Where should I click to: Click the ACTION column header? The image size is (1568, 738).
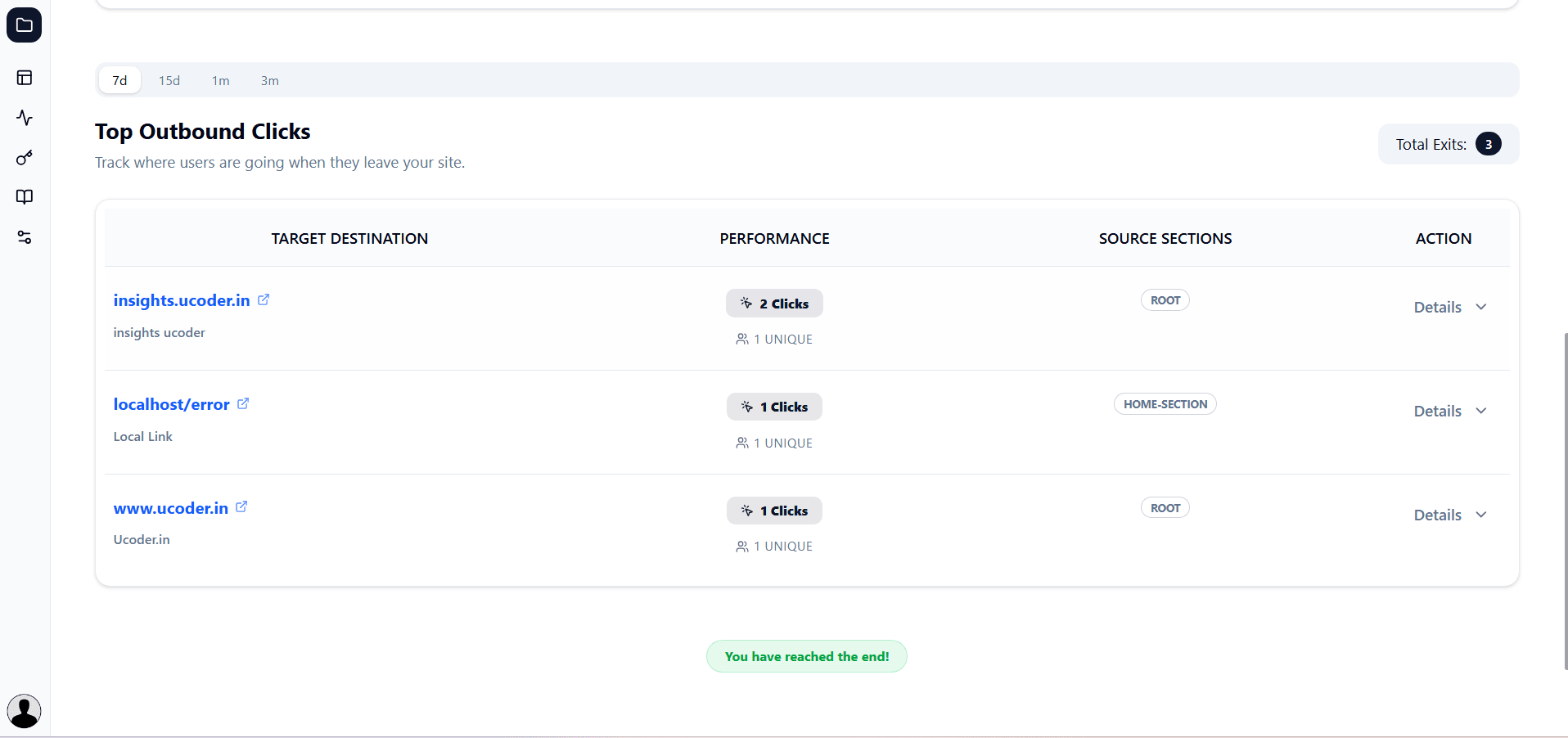point(1444,238)
